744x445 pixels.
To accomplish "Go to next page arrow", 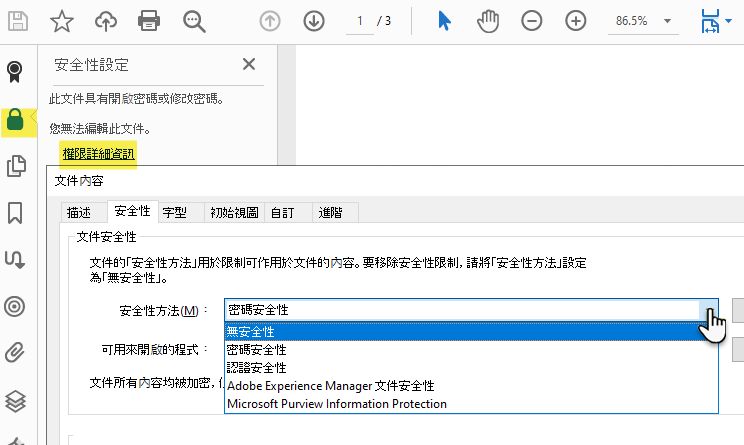I will (x=314, y=21).
